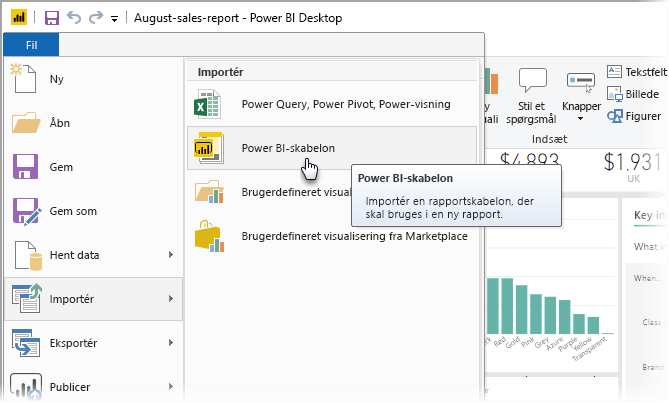Click the Power BI-skabelon template icon
Screen dimensions: 669x403
tap(209, 148)
